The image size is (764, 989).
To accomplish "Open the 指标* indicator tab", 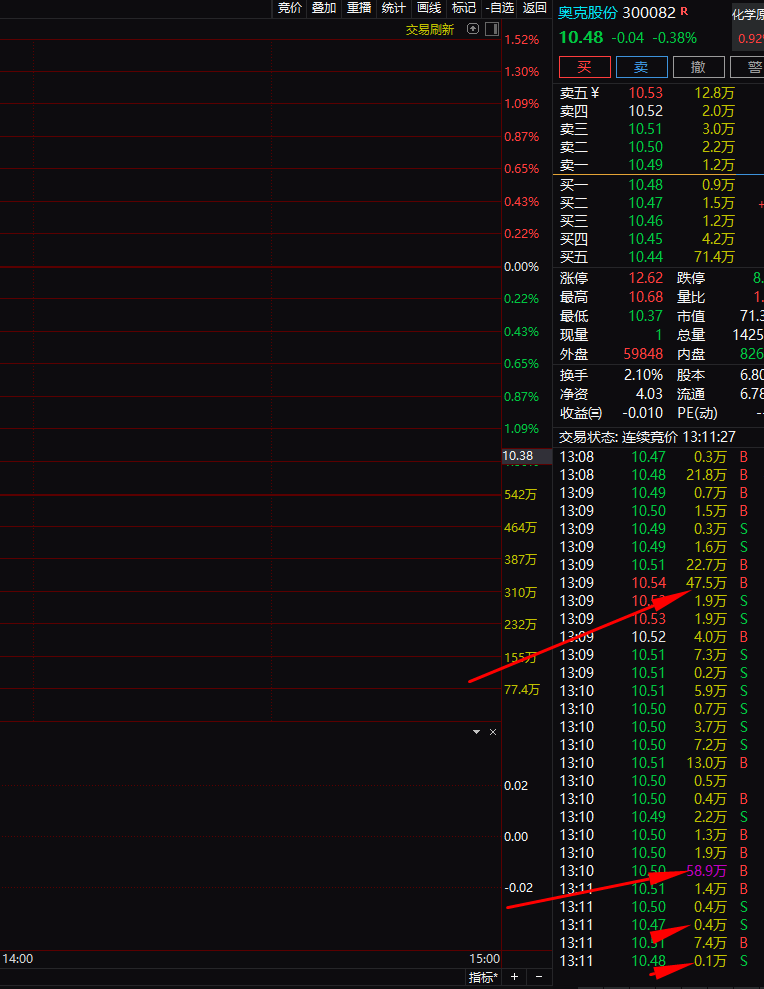I will (483, 977).
